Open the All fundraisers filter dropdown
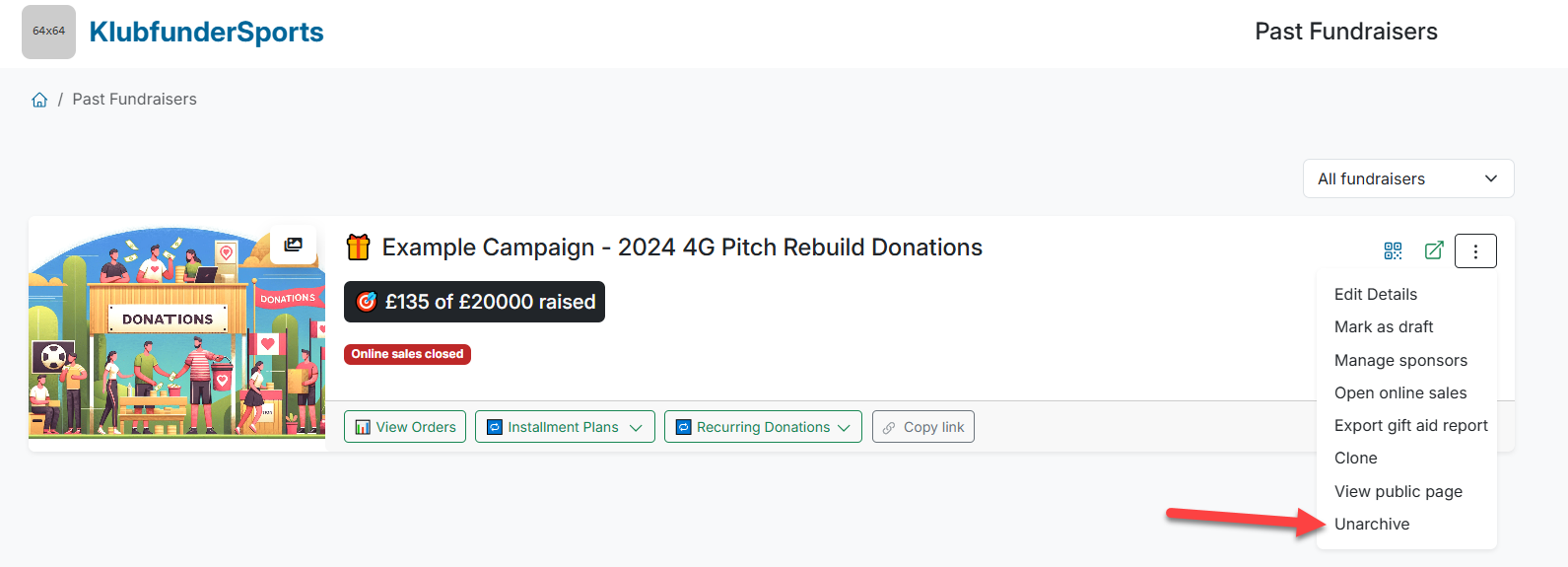Viewport: 1568px width, 567px height. point(1407,178)
